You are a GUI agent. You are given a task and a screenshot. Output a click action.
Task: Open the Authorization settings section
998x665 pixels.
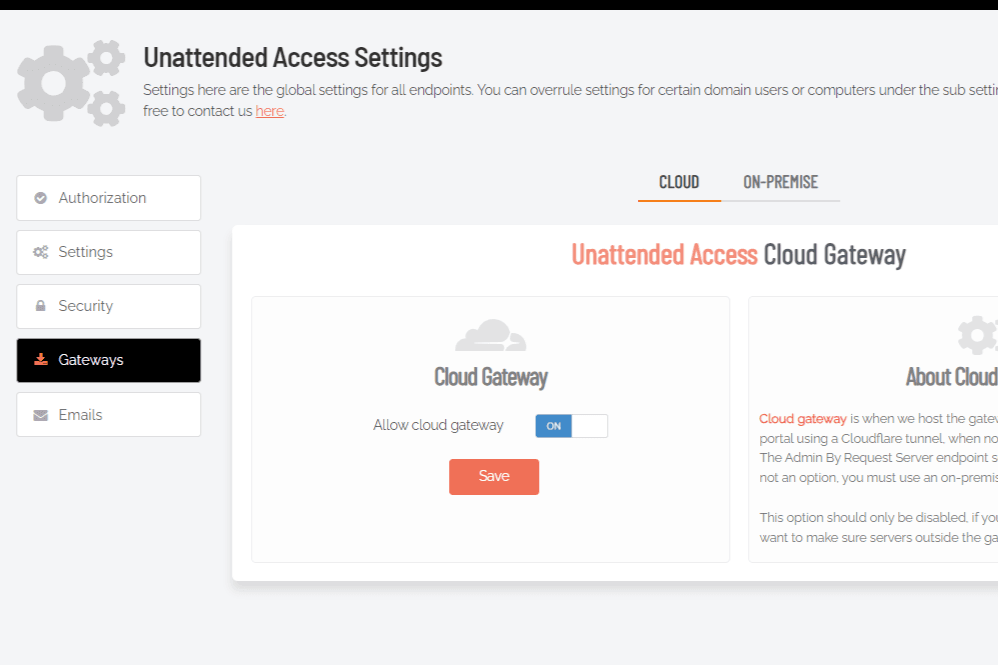coord(109,198)
